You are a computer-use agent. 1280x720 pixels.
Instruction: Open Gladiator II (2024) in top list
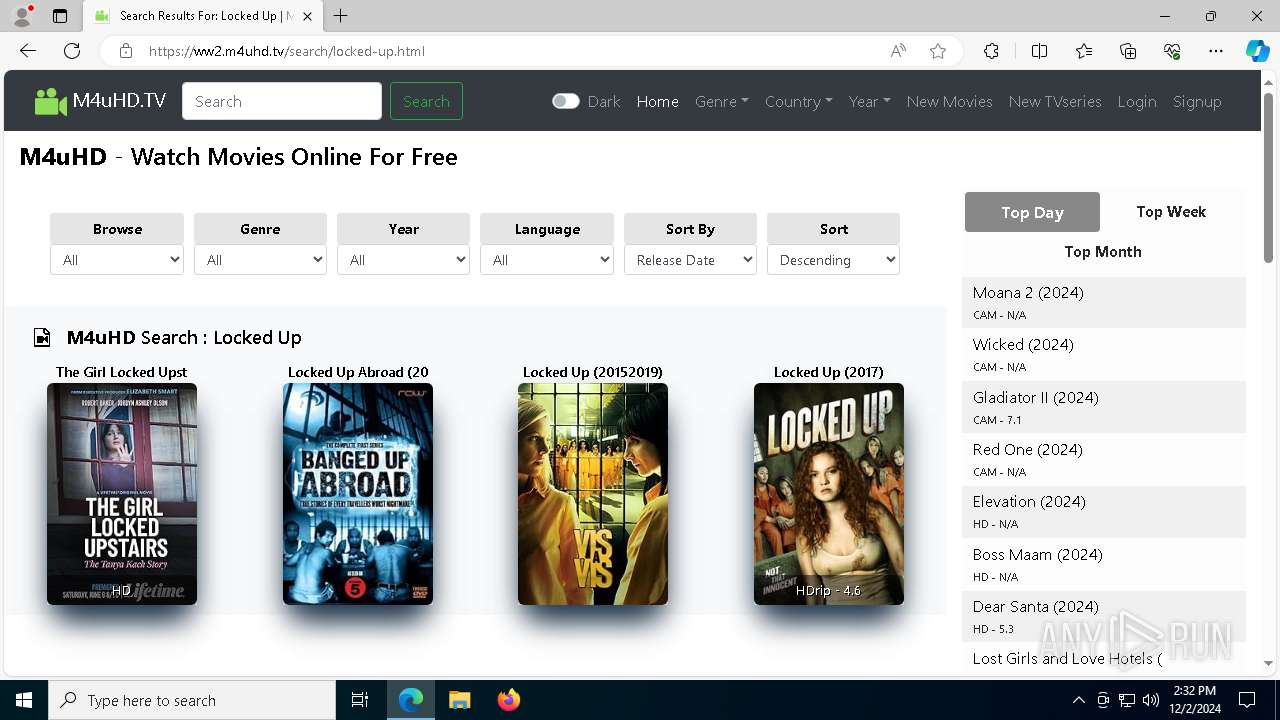coord(1036,397)
